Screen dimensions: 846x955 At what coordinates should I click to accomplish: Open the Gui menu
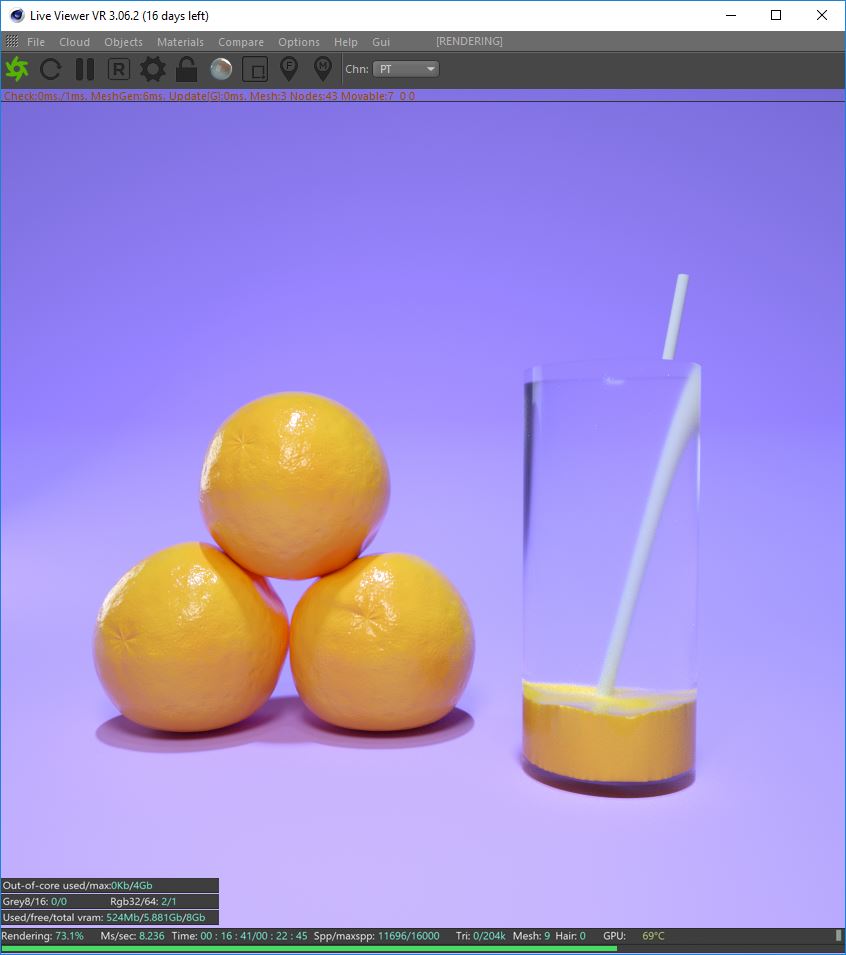pos(381,42)
